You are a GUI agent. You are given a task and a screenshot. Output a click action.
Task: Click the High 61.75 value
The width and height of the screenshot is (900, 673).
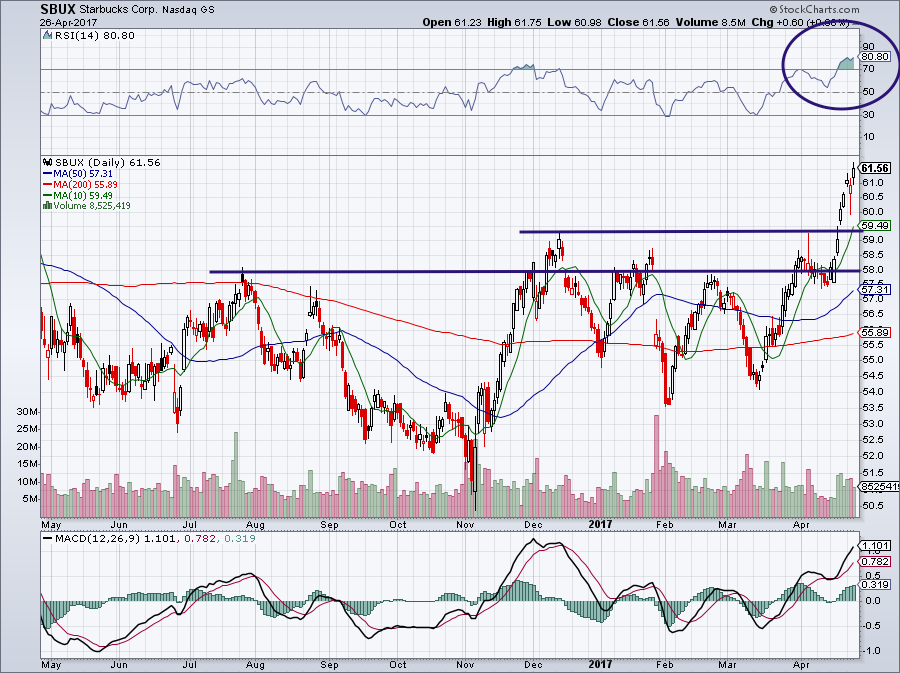pos(514,22)
